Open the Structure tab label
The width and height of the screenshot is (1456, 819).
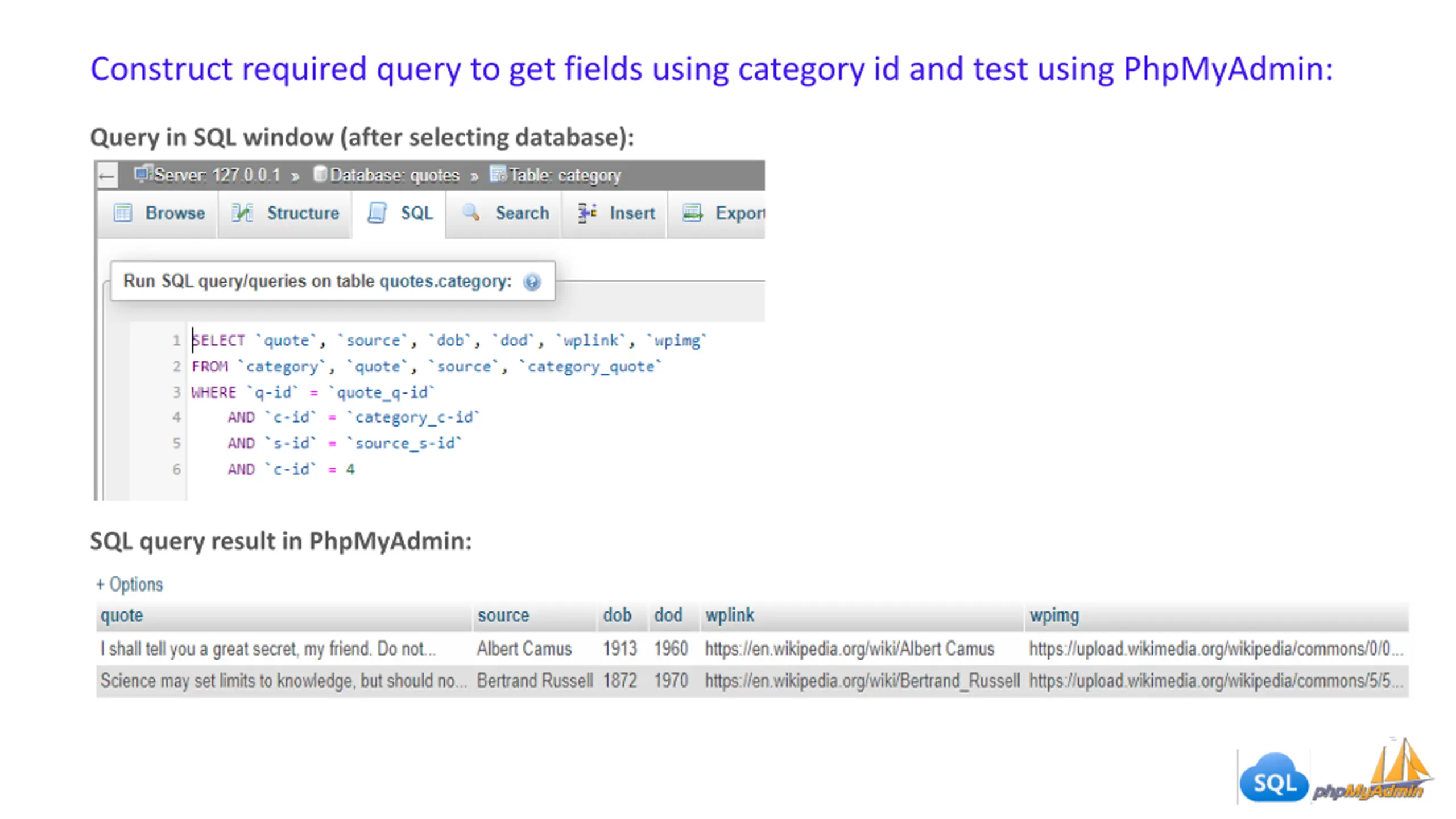click(x=303, y=213)
